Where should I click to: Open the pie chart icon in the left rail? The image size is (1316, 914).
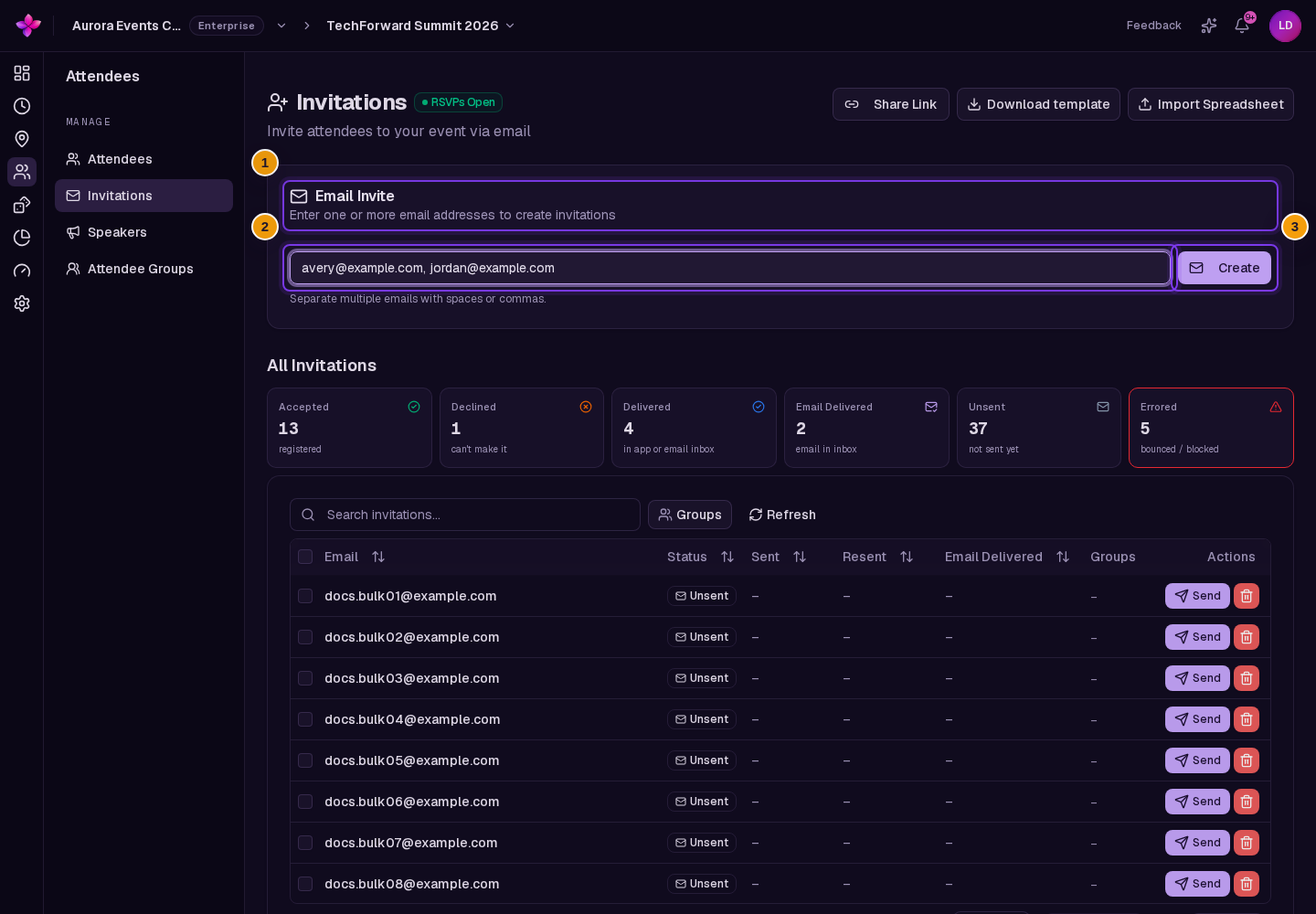point(22,238)
